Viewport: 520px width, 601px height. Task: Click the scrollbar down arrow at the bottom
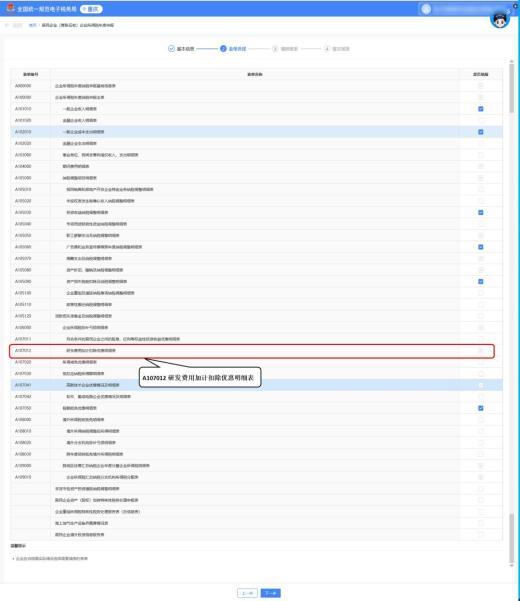click(512, 565)
